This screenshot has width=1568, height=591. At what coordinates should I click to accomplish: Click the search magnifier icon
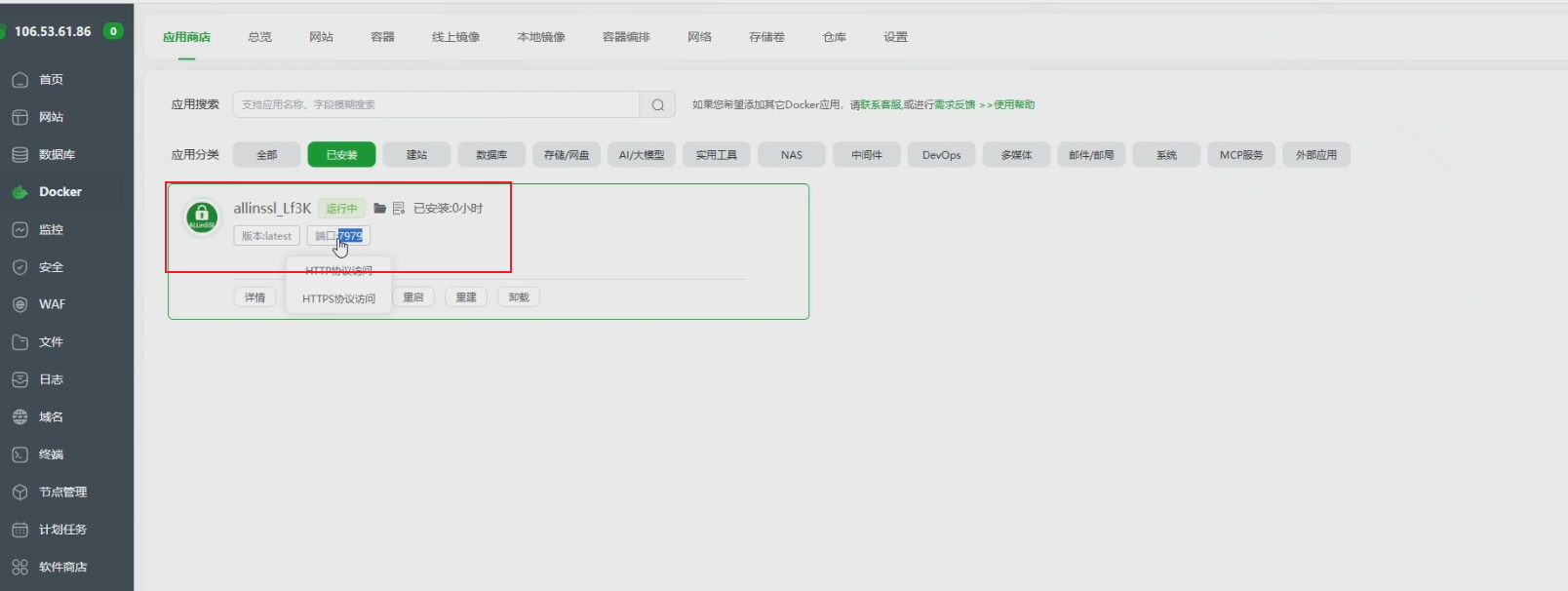658,104
